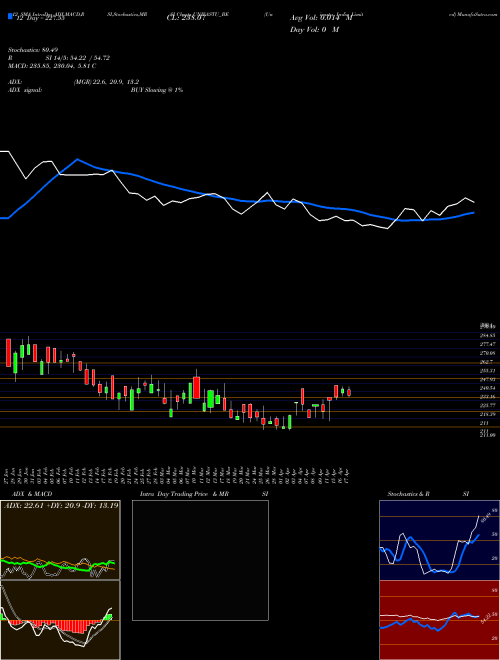Select the 262.7 price axis label
Viewport: 500px width, 660px height.
(x=487, y=362)
